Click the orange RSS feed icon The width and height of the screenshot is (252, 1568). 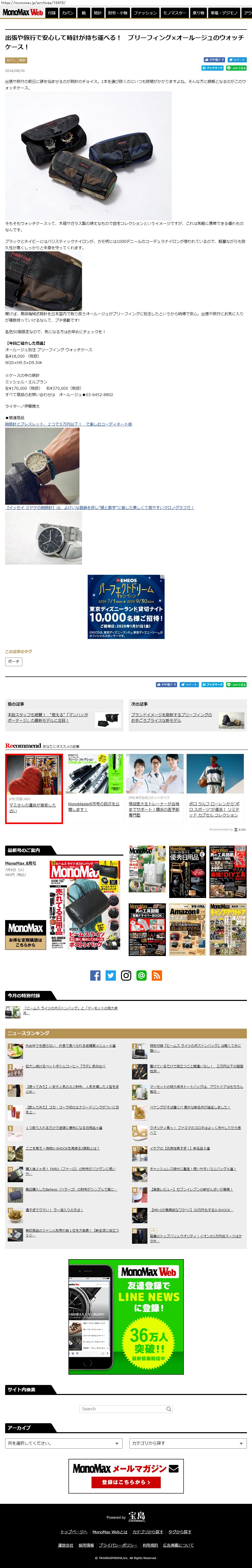157,976
